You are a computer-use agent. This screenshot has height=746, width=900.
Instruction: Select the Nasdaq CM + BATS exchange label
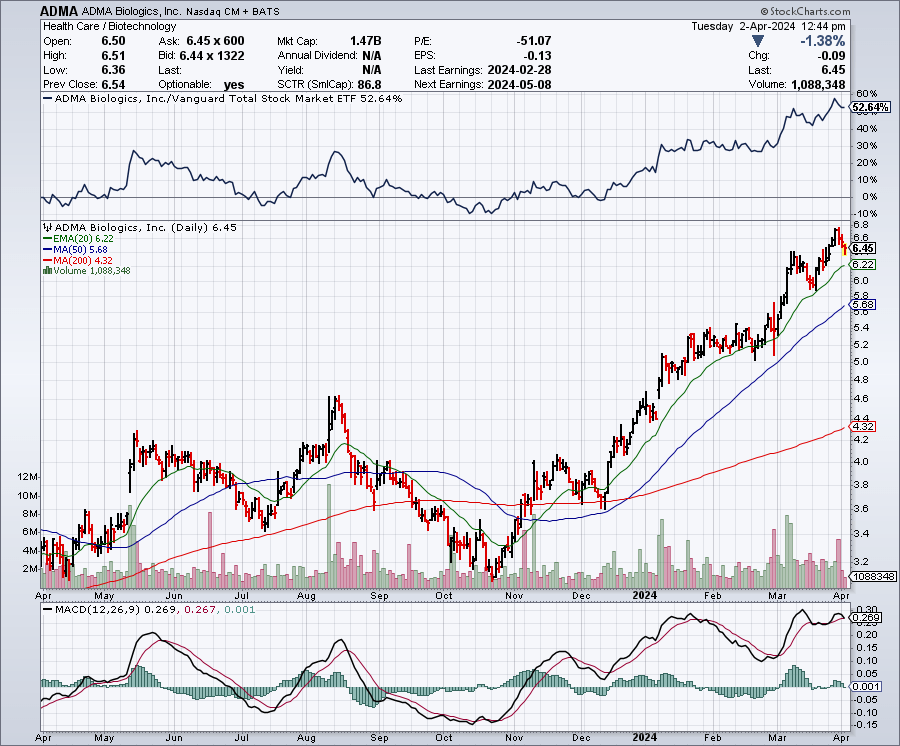pos(235,11)
